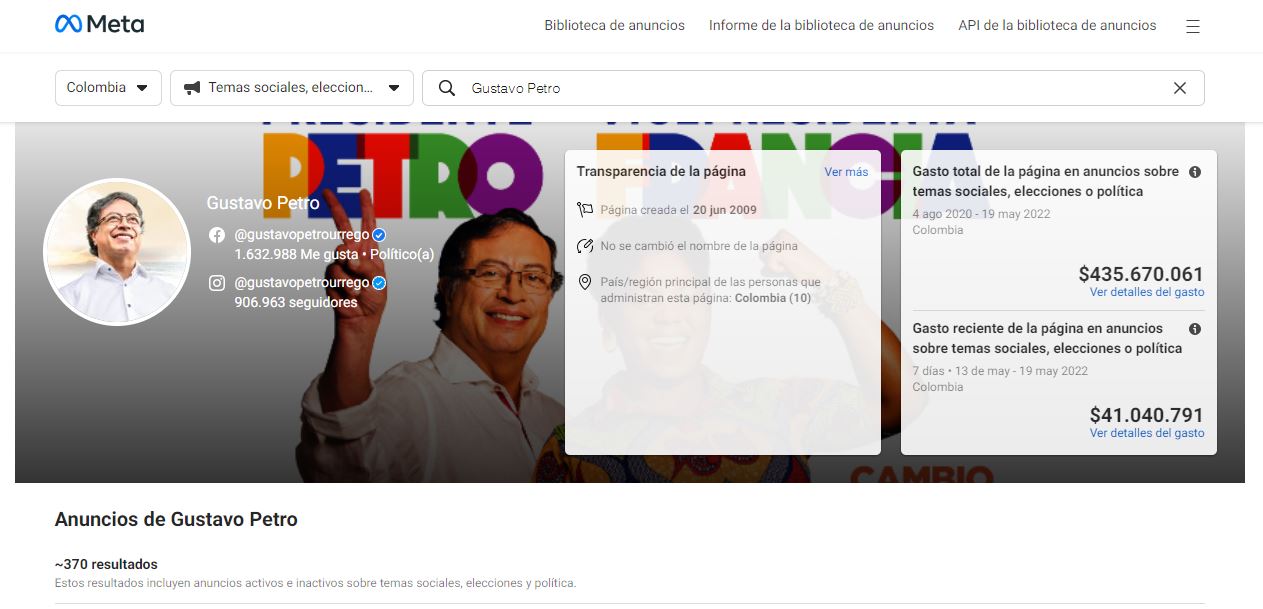Click 'Página creada el 20 jun 2009' text
This screenshot has height=609, width=1263.
[678, 210]
